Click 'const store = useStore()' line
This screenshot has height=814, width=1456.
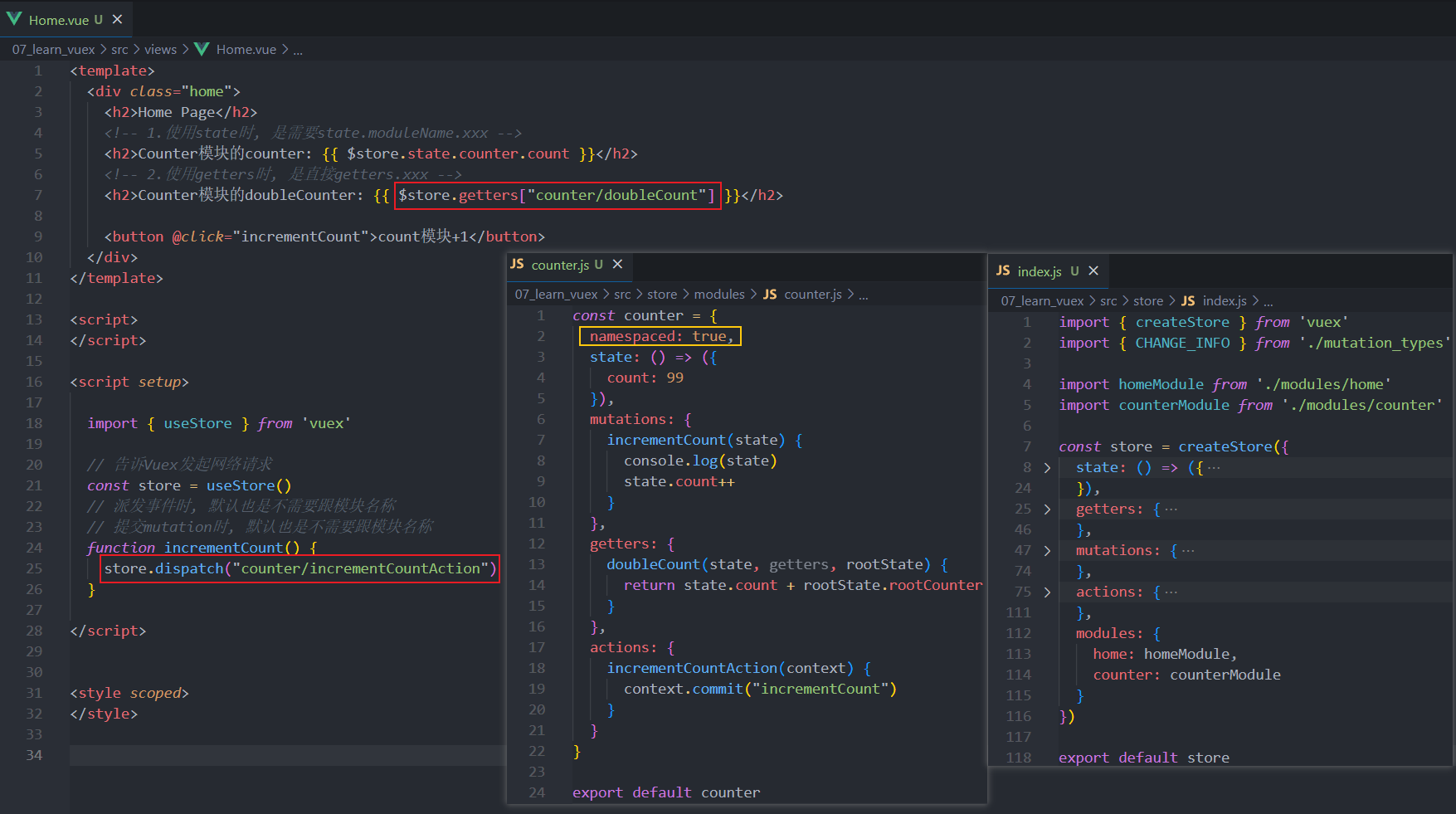coord(189,485)
